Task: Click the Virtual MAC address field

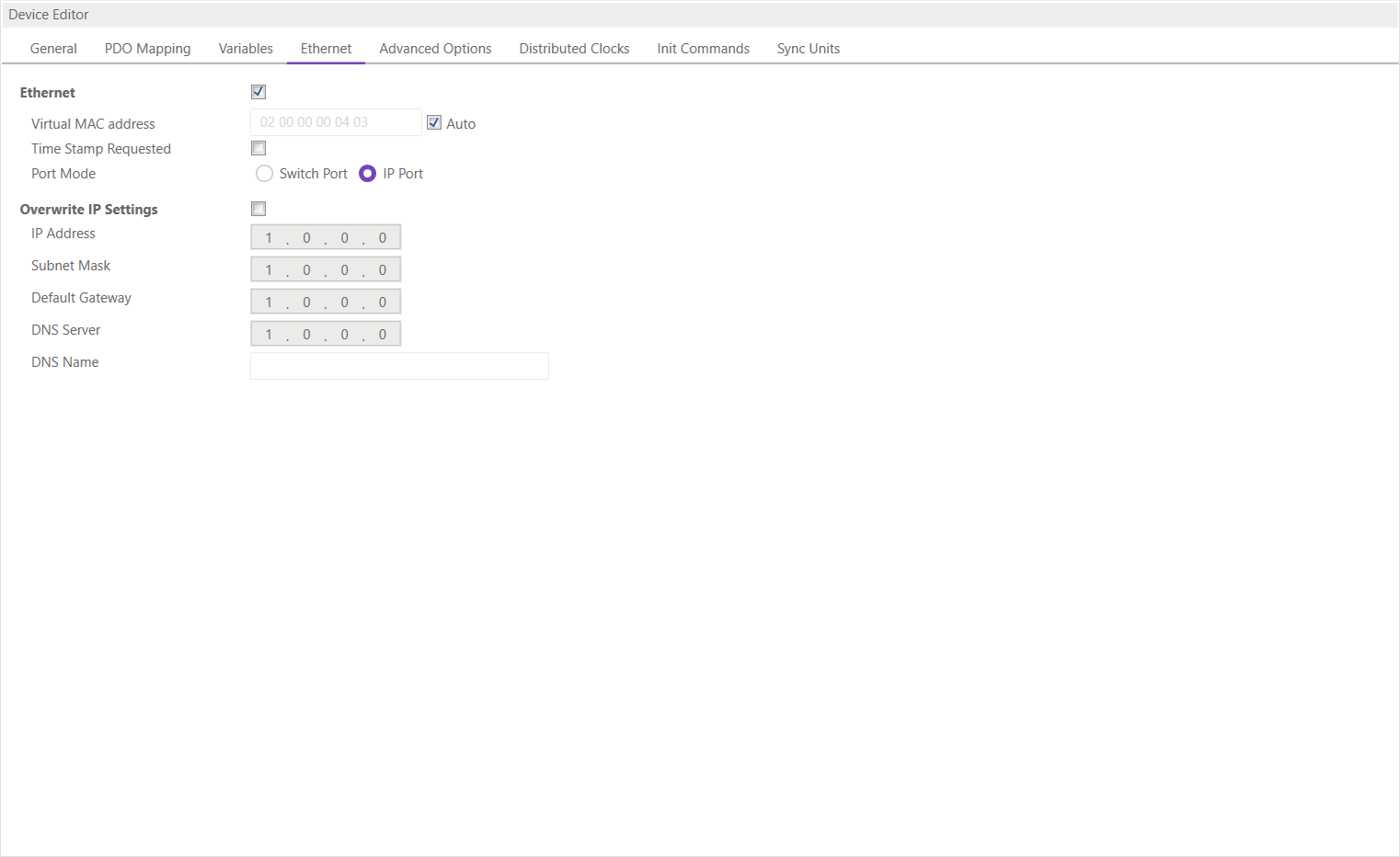Action: click(x=335, y=122)
